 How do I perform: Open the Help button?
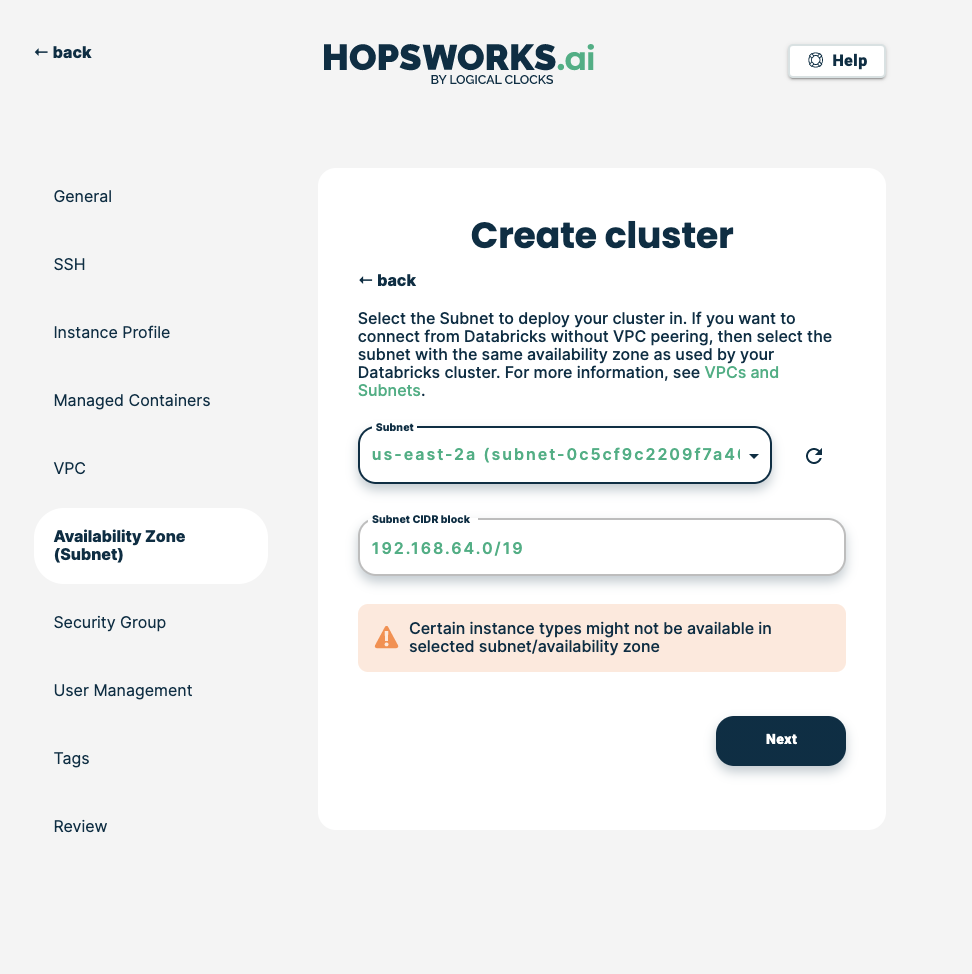click(x=837, y=61)
